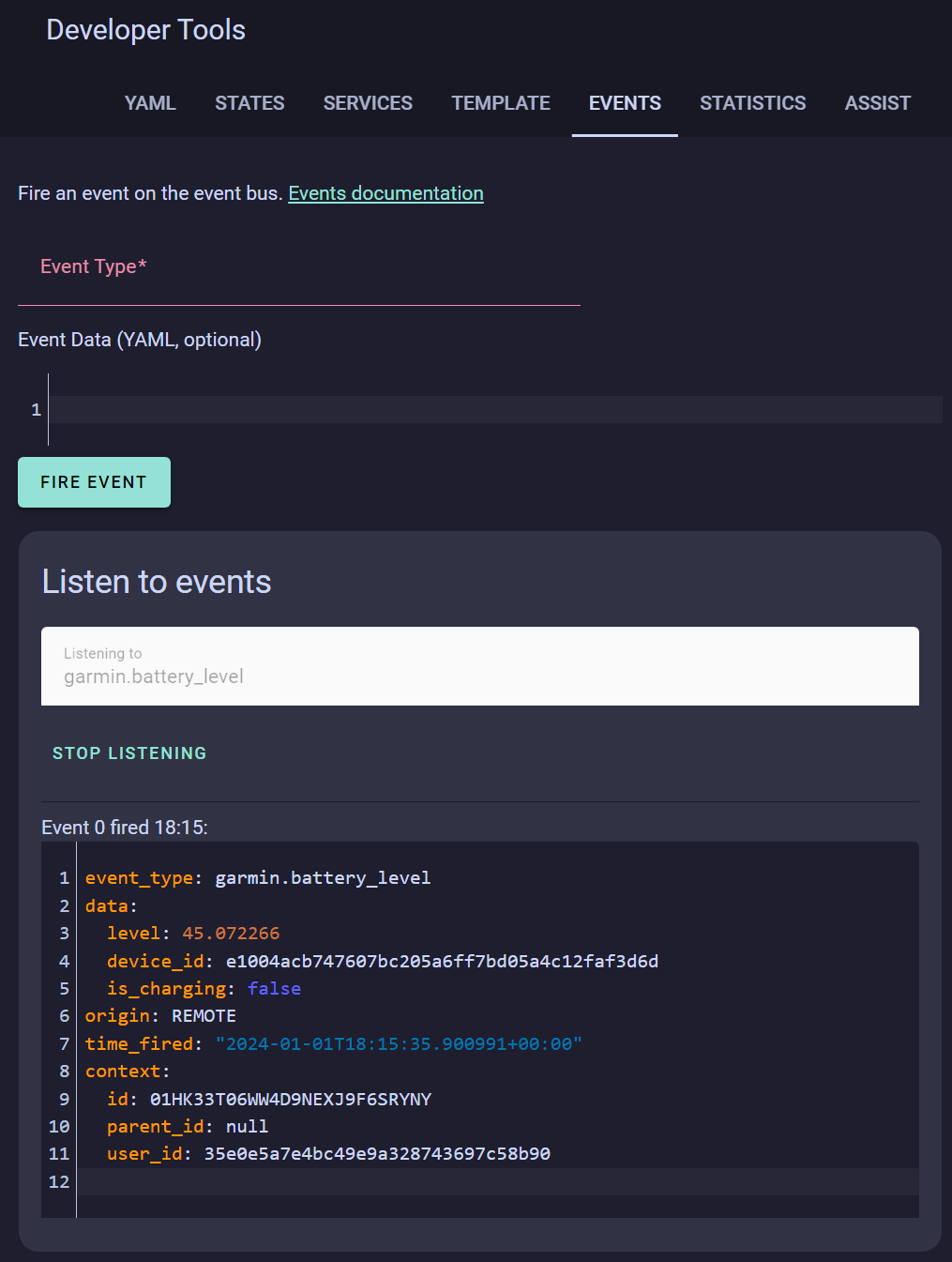Click the time_fired timestamp string
The height and width of the screenshot is (1262, 952).
pyautogui.click(x=399, y=1044)
